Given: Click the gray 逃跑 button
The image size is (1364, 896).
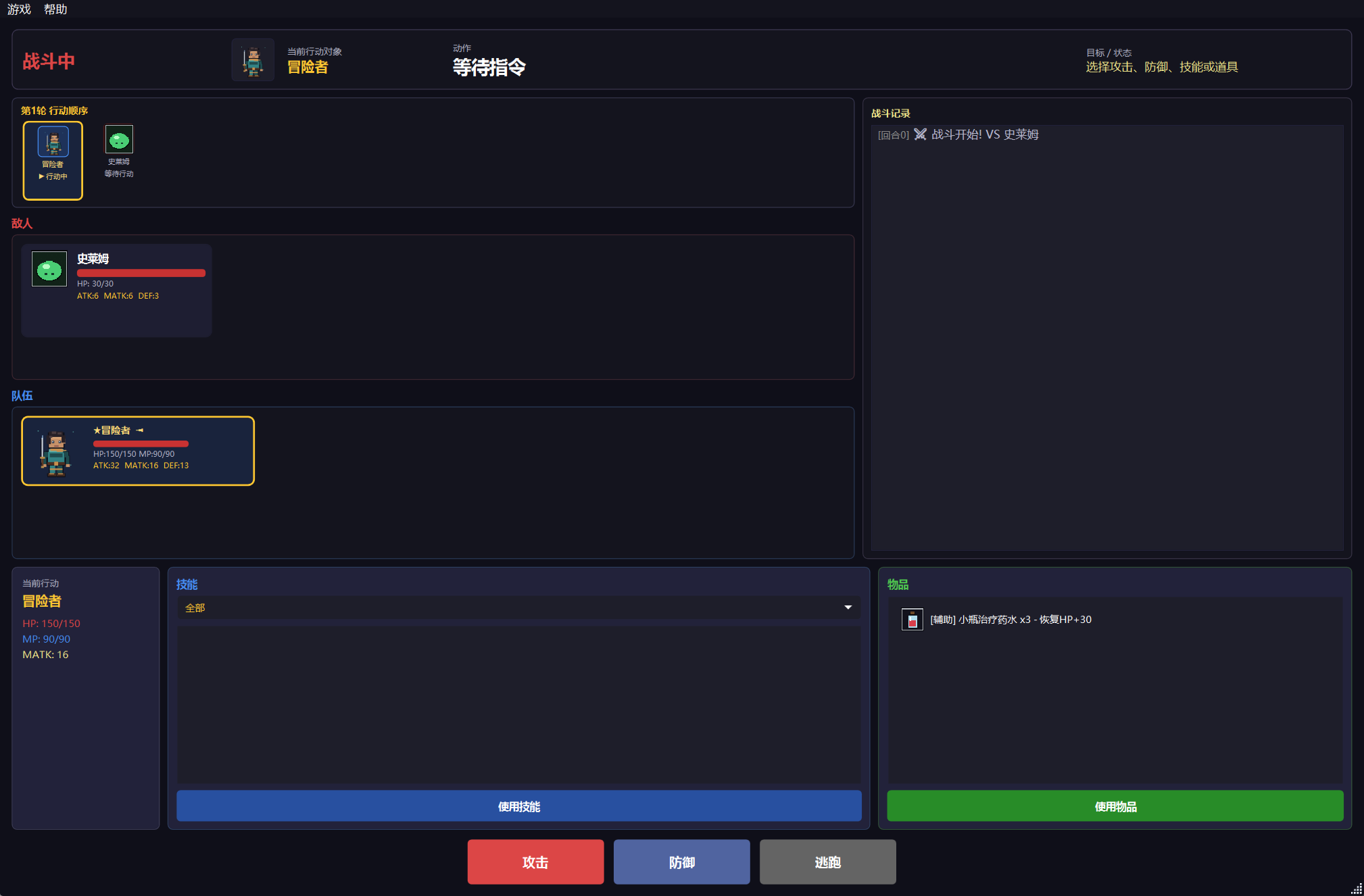Looking at the screenshot, I should tap(827, 862).
